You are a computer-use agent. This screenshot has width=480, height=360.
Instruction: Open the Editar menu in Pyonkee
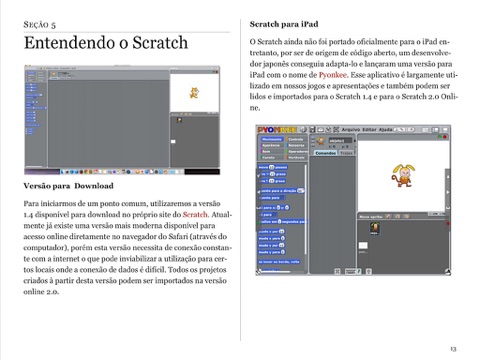click(x=369, y=129)
